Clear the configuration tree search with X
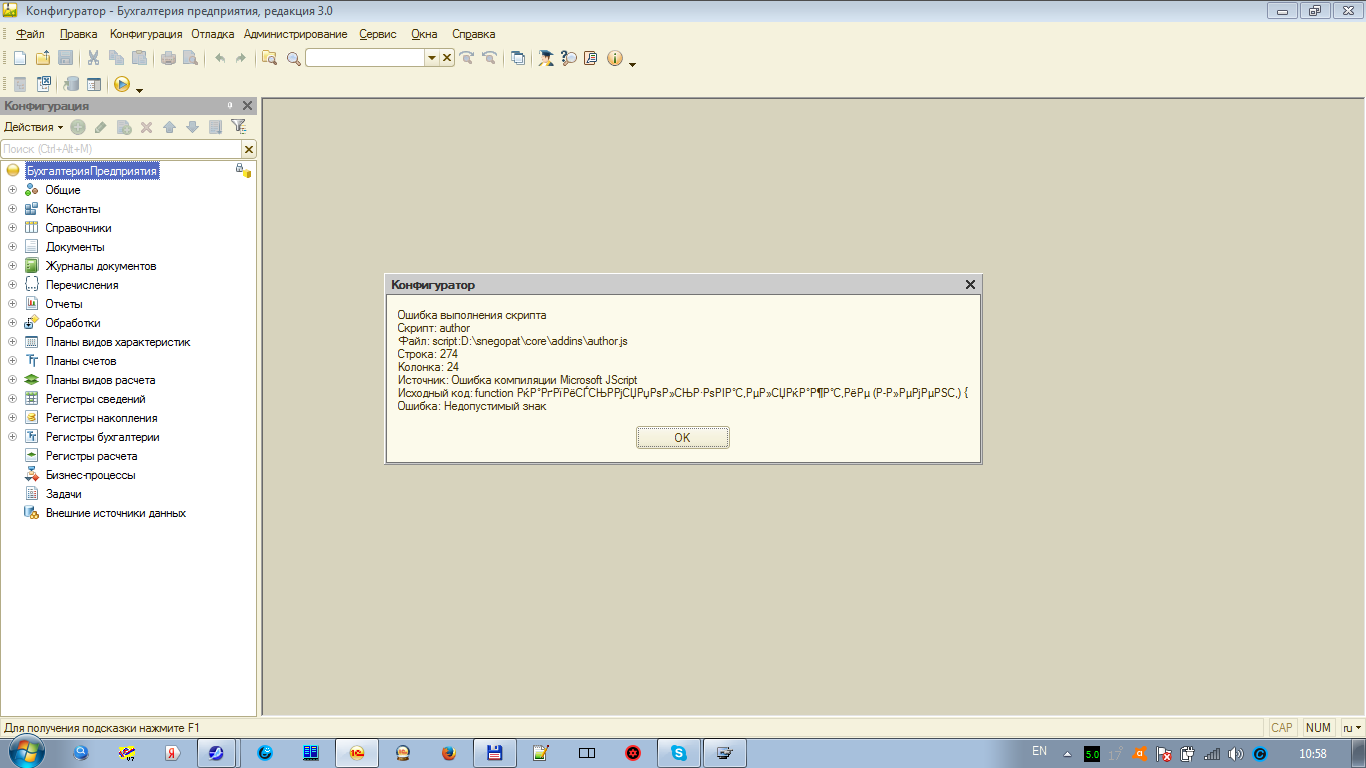 [x=249, y=149]
